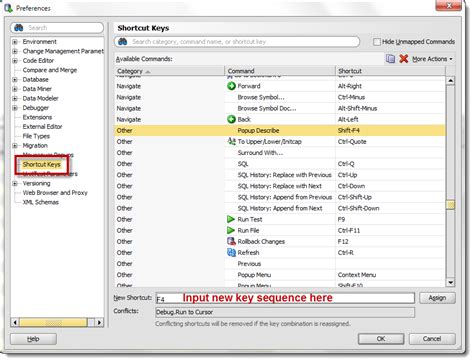Click the New Shortcut input field
The image size is (474, 362).
[285, 298]
